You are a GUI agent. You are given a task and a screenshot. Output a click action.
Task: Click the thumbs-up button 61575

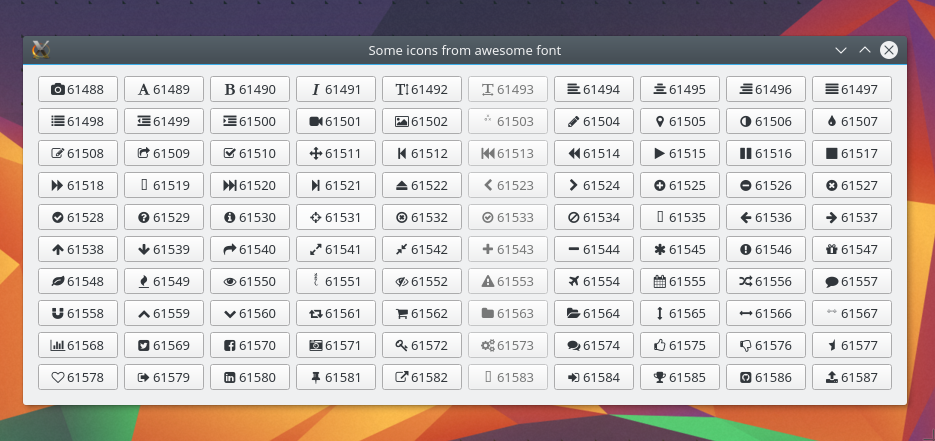coord(680,346)
